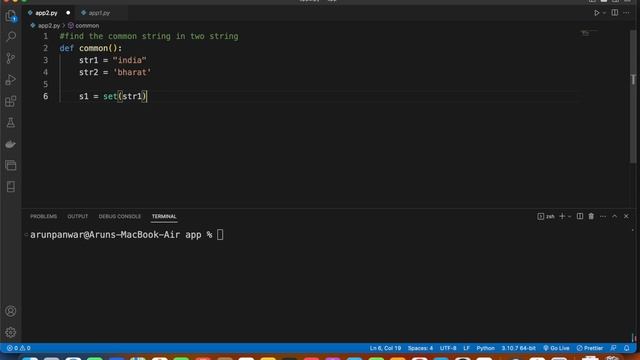Close the terminal panel
Screen dimensions: 640x360
coord(626,216)
